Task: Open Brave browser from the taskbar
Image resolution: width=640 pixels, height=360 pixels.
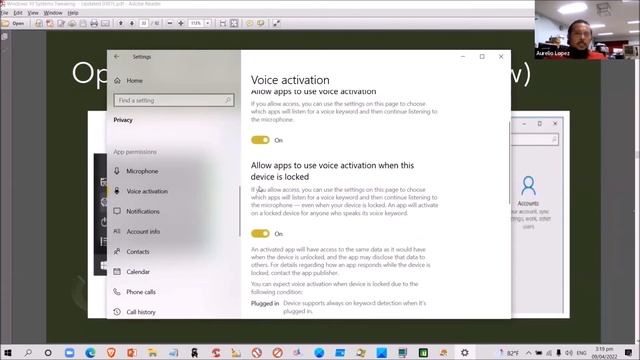Action: [111, 353]
